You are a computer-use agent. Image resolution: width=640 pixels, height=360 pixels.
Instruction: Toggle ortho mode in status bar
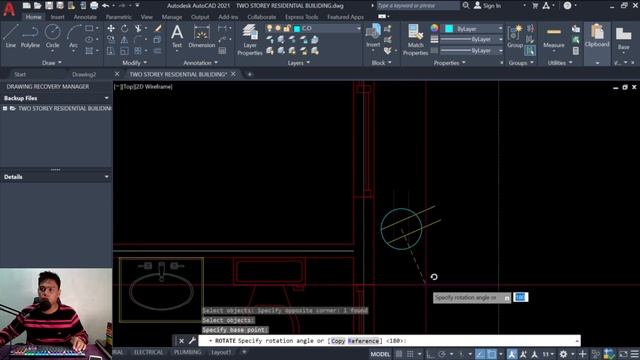(x=430, y=354)
